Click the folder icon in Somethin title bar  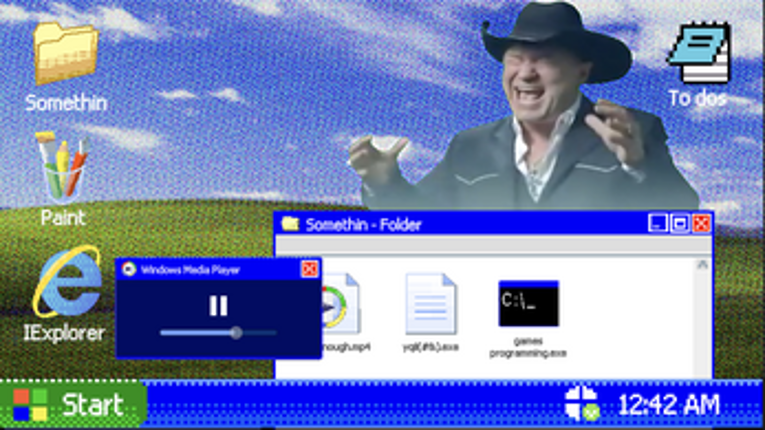(x=290, y=224)
